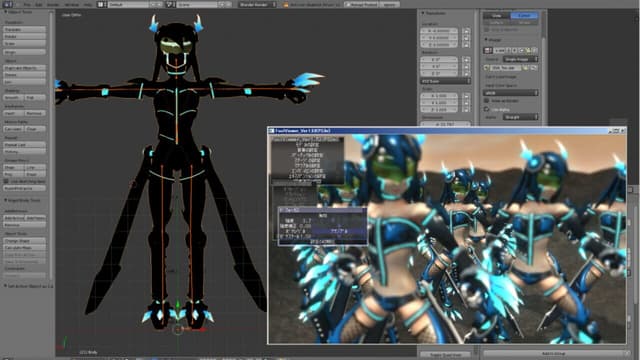This screenshot has height=360, width=640.
Task: Select the highlighted blue tab in right panel
Action: [524, 16]
